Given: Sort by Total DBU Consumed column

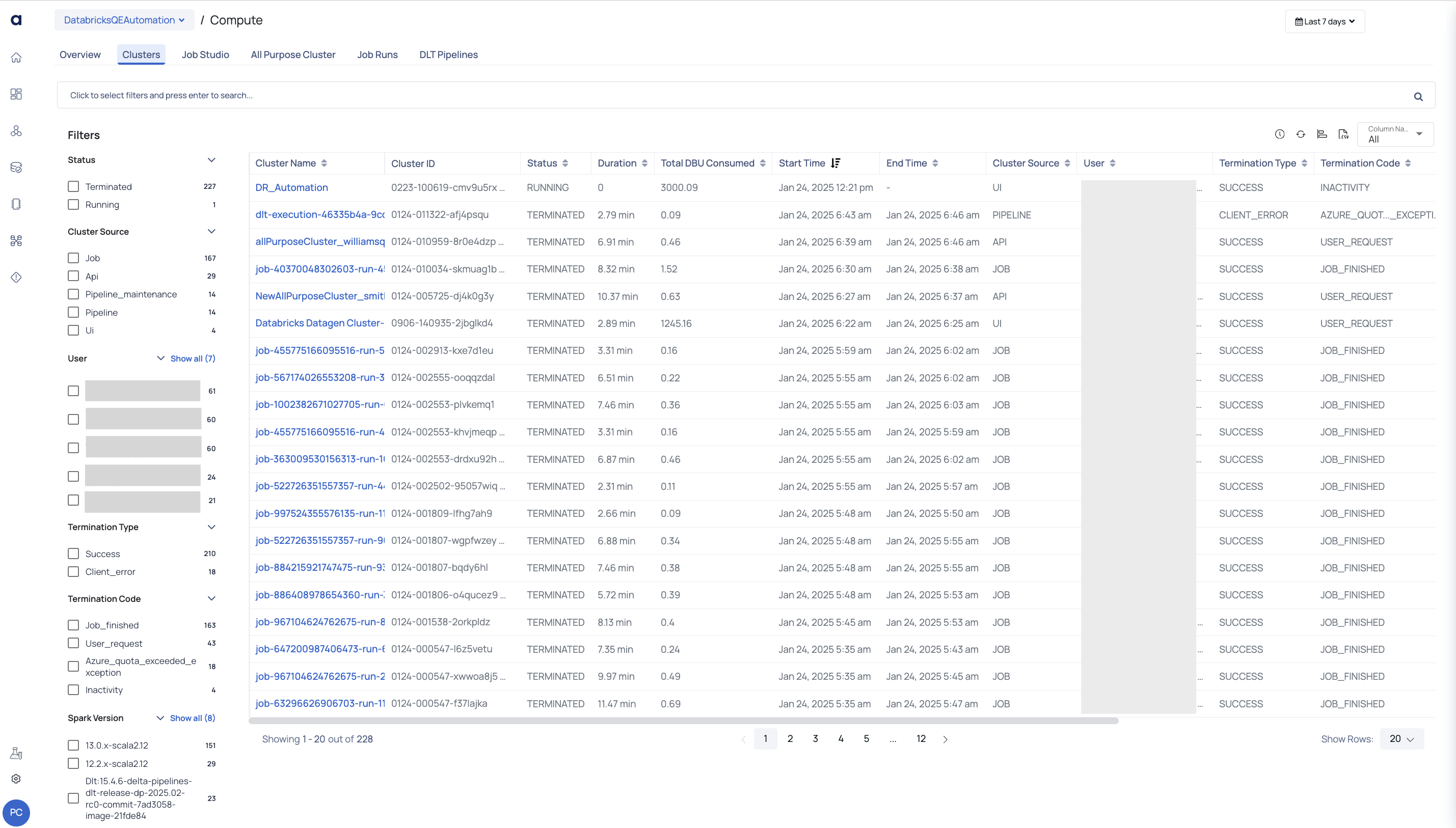Looking at the screenshot, I should pyautogui.click(x=763, y=163).
